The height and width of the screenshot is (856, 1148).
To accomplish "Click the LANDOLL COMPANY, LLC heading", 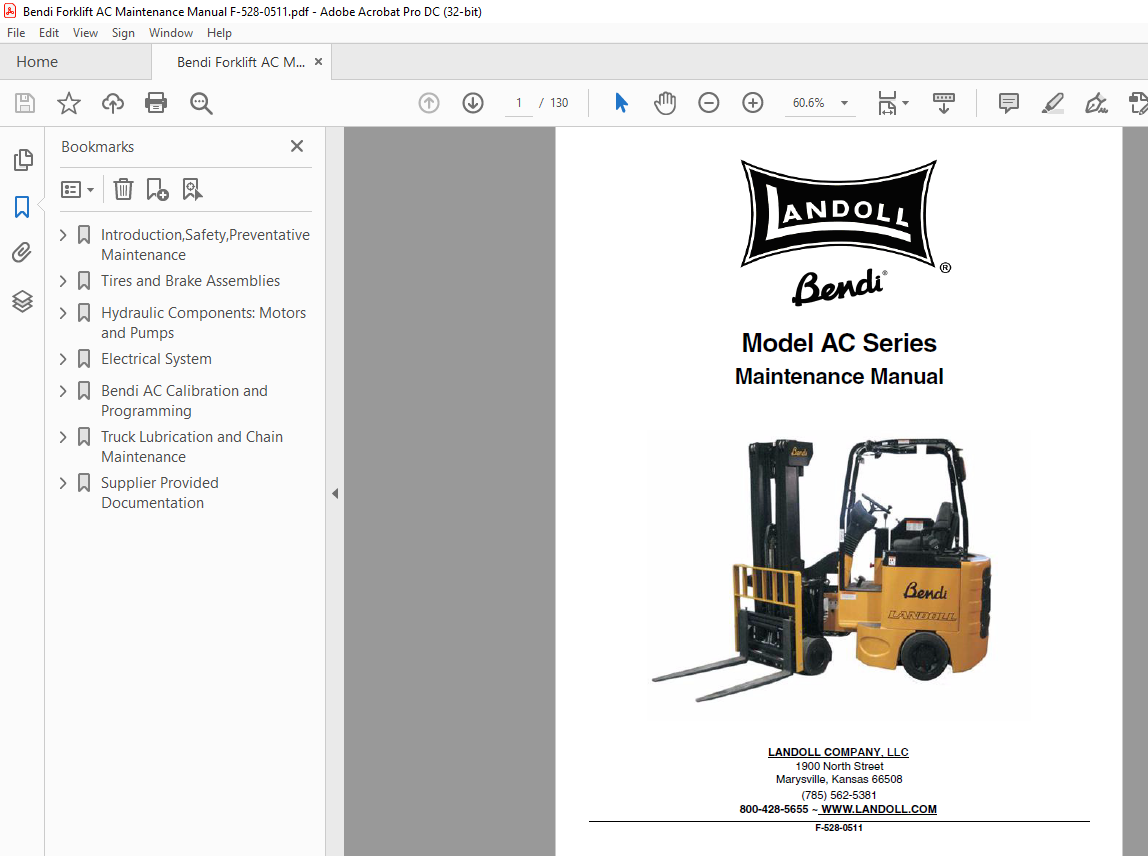I will tap(838, 752).
